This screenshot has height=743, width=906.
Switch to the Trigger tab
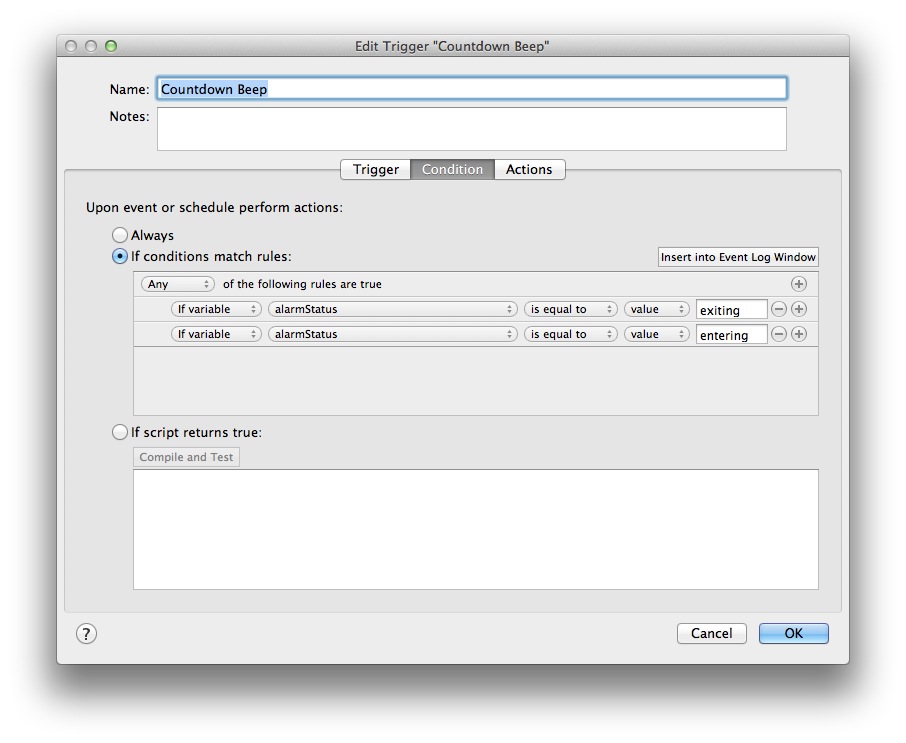coord(376,169)
